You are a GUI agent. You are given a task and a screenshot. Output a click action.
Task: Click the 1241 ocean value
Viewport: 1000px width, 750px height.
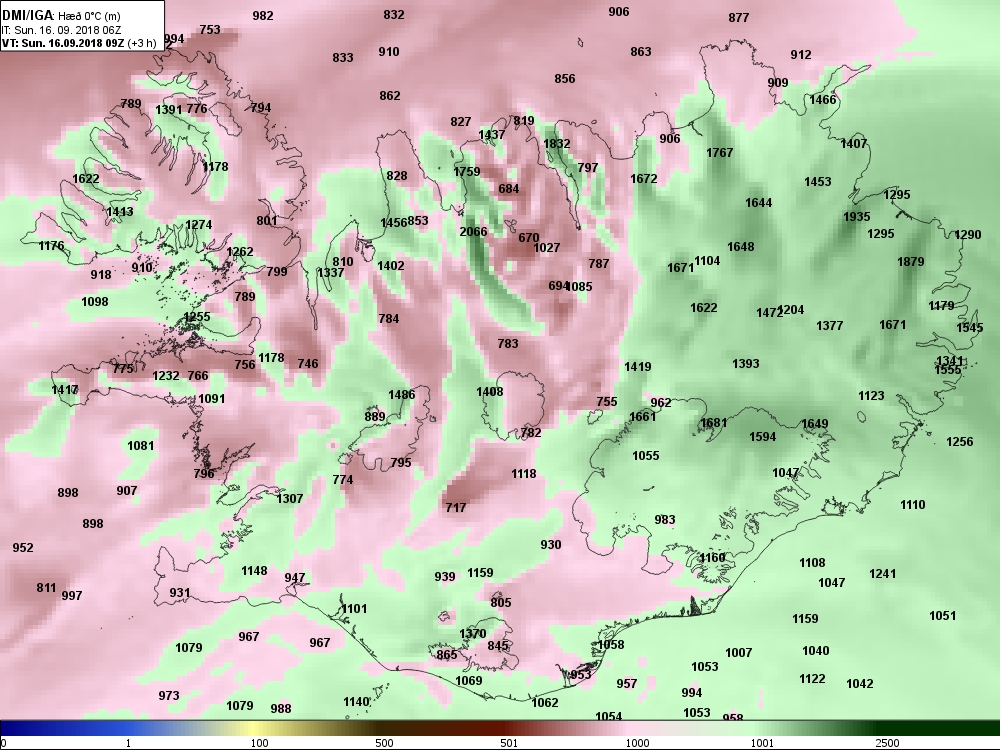(883, 574)
